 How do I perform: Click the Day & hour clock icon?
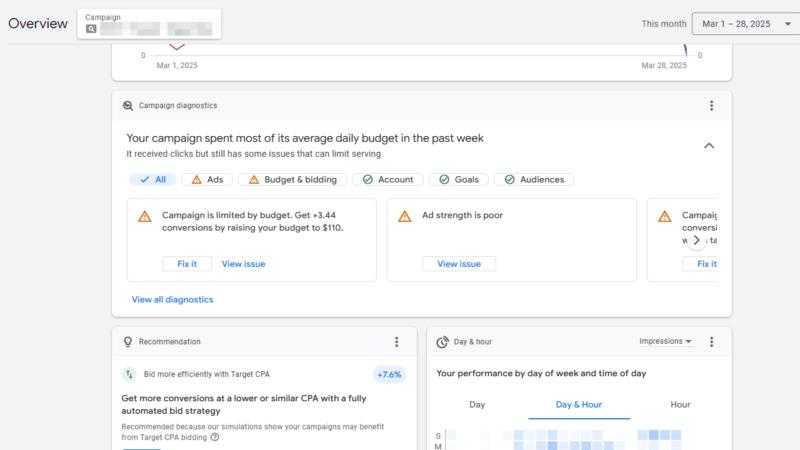pyautogui.click(x=442, y=342)
